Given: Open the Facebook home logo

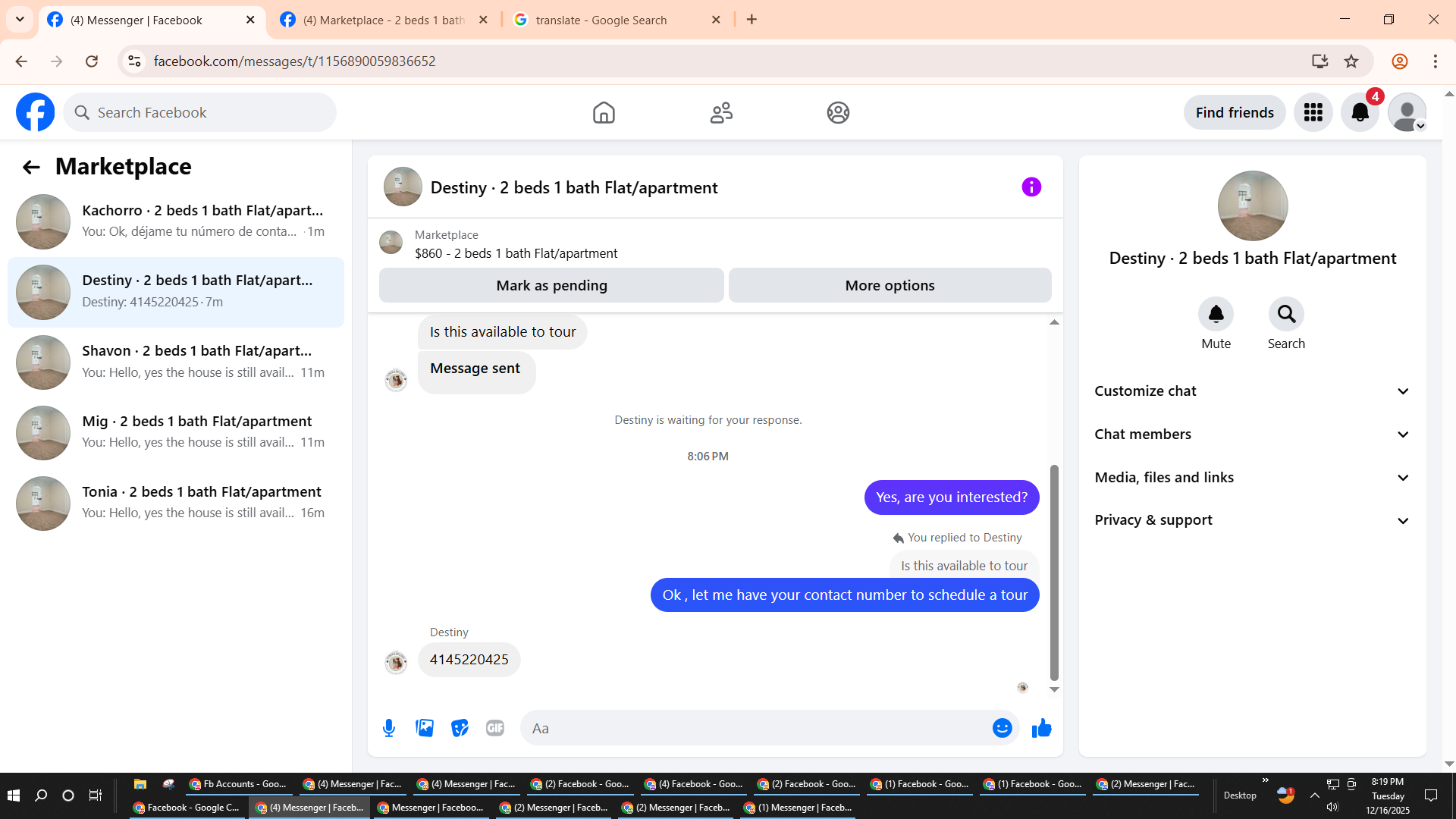Looking at the screenshot, I should (x=36, y=112).
